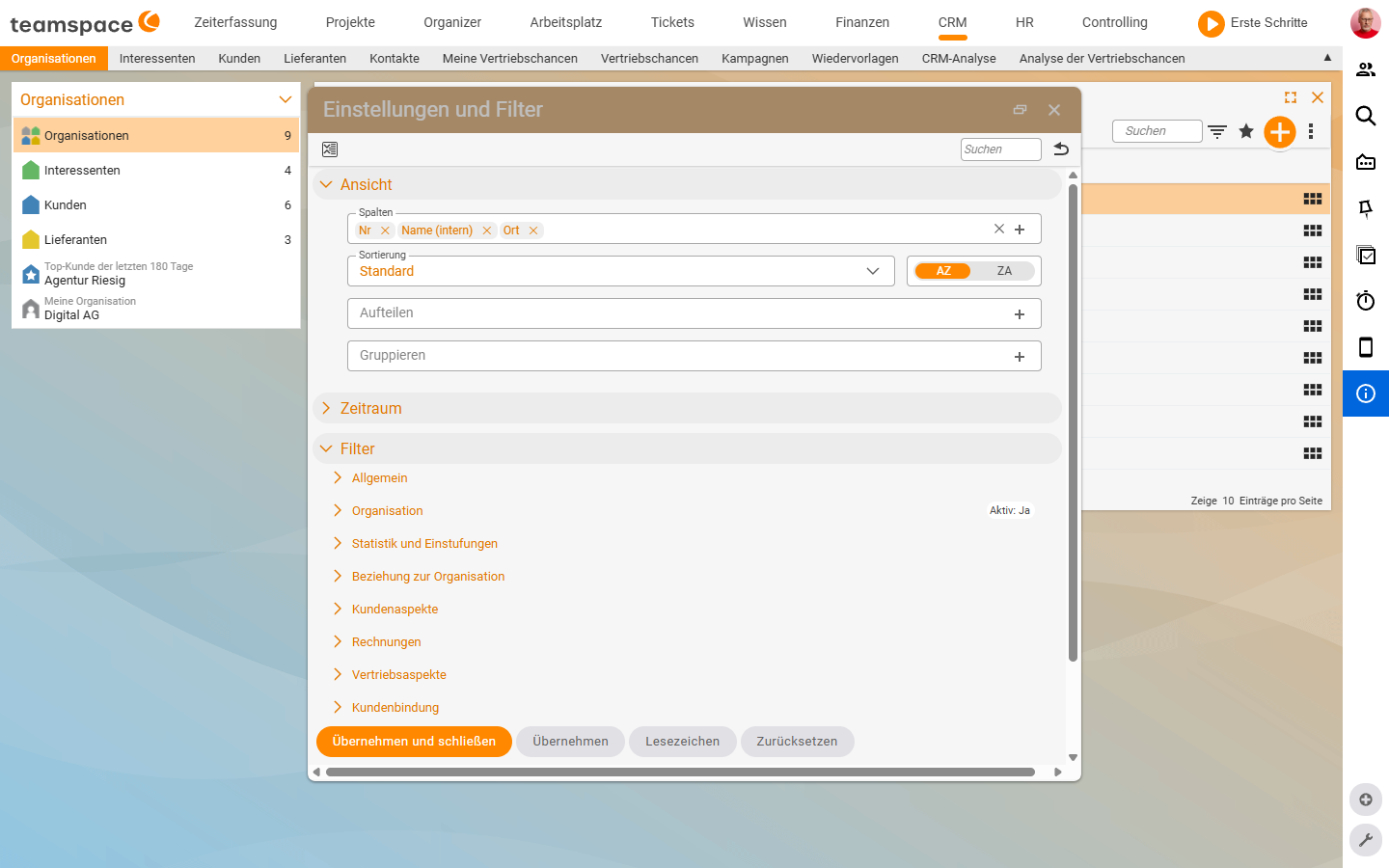This screenshot has height=868, width=1389.
Task: Select AZ ascending sort toggle
Action: coord(943,271)
